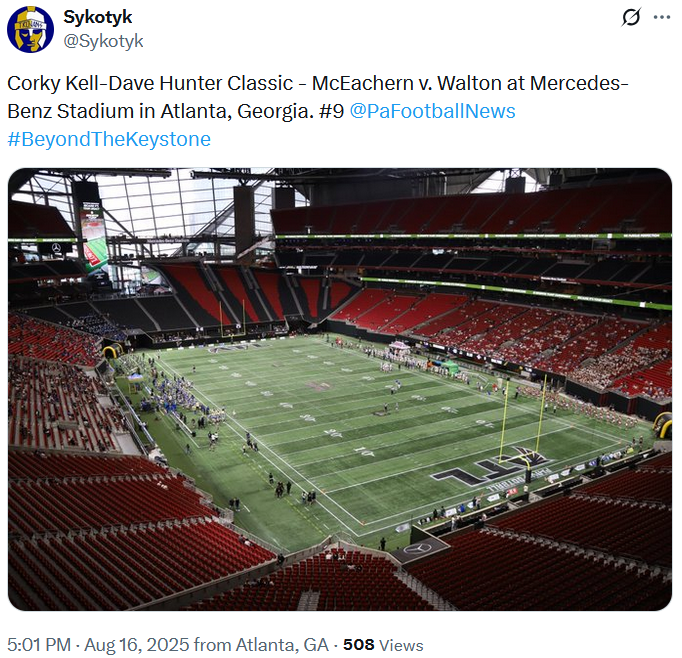Open the Sykotyk profile avatar
Image resolution: width=682 pixels, height=658 pixels.
30,30
